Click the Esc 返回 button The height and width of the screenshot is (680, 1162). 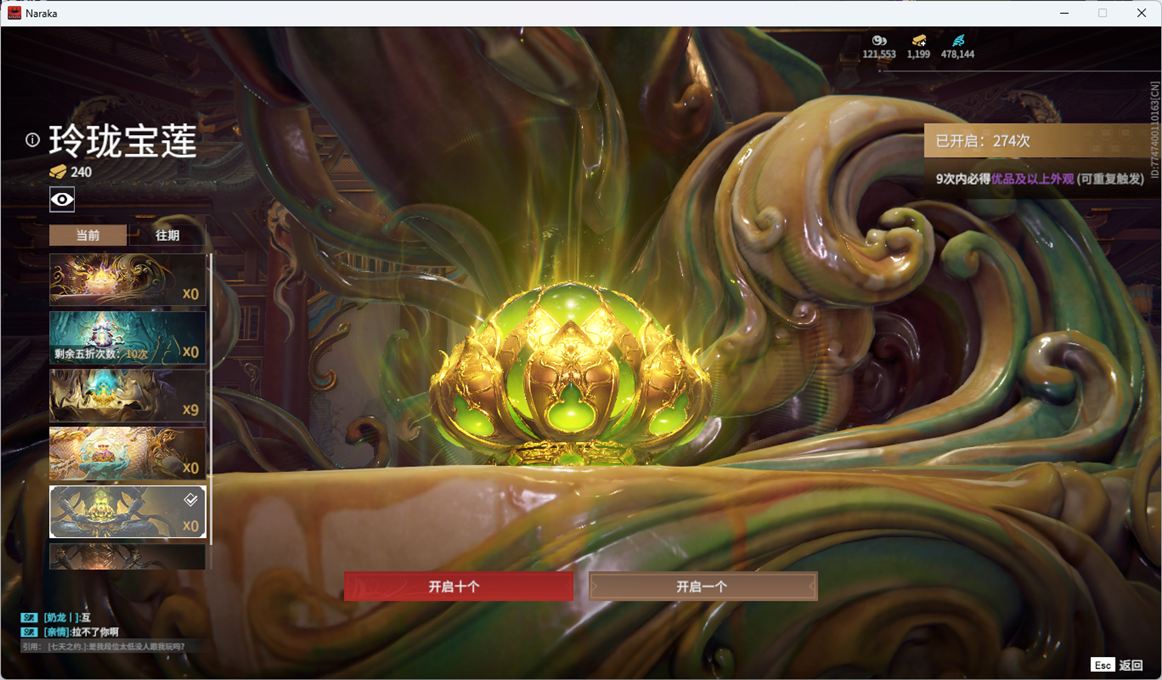click(x=1117, y=664)
